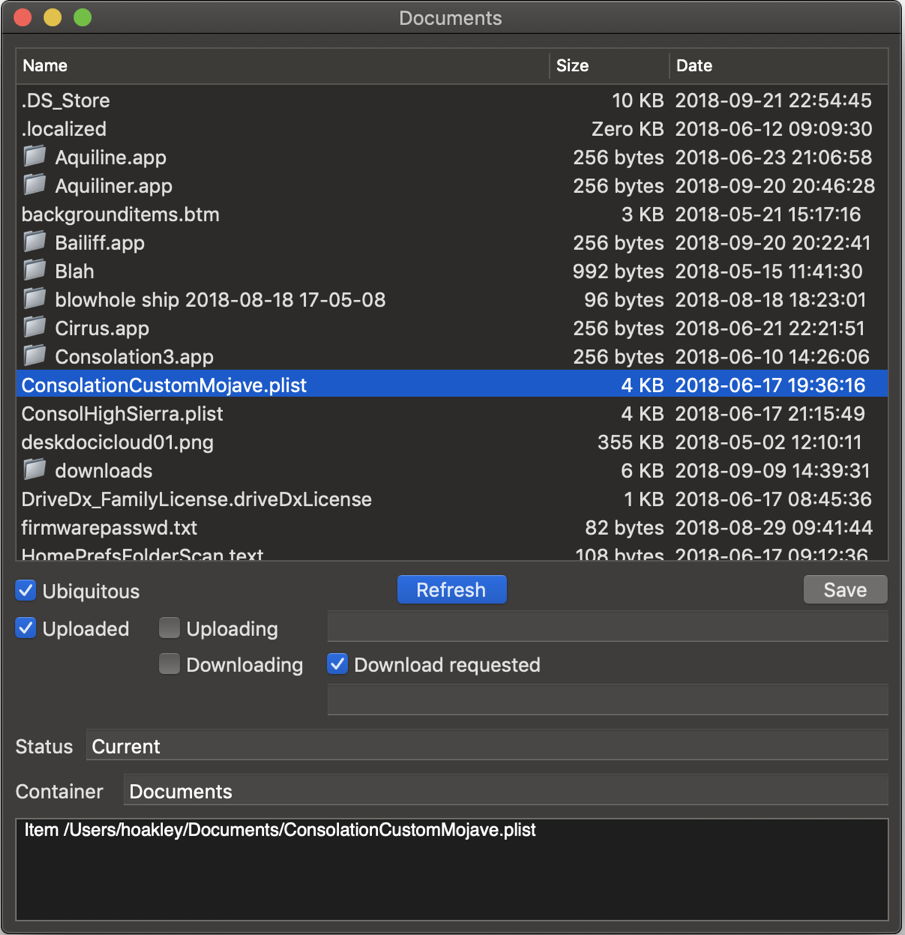
Task: Click the folder icon beside Aquiline.app
Action: (x=35, y=156)
